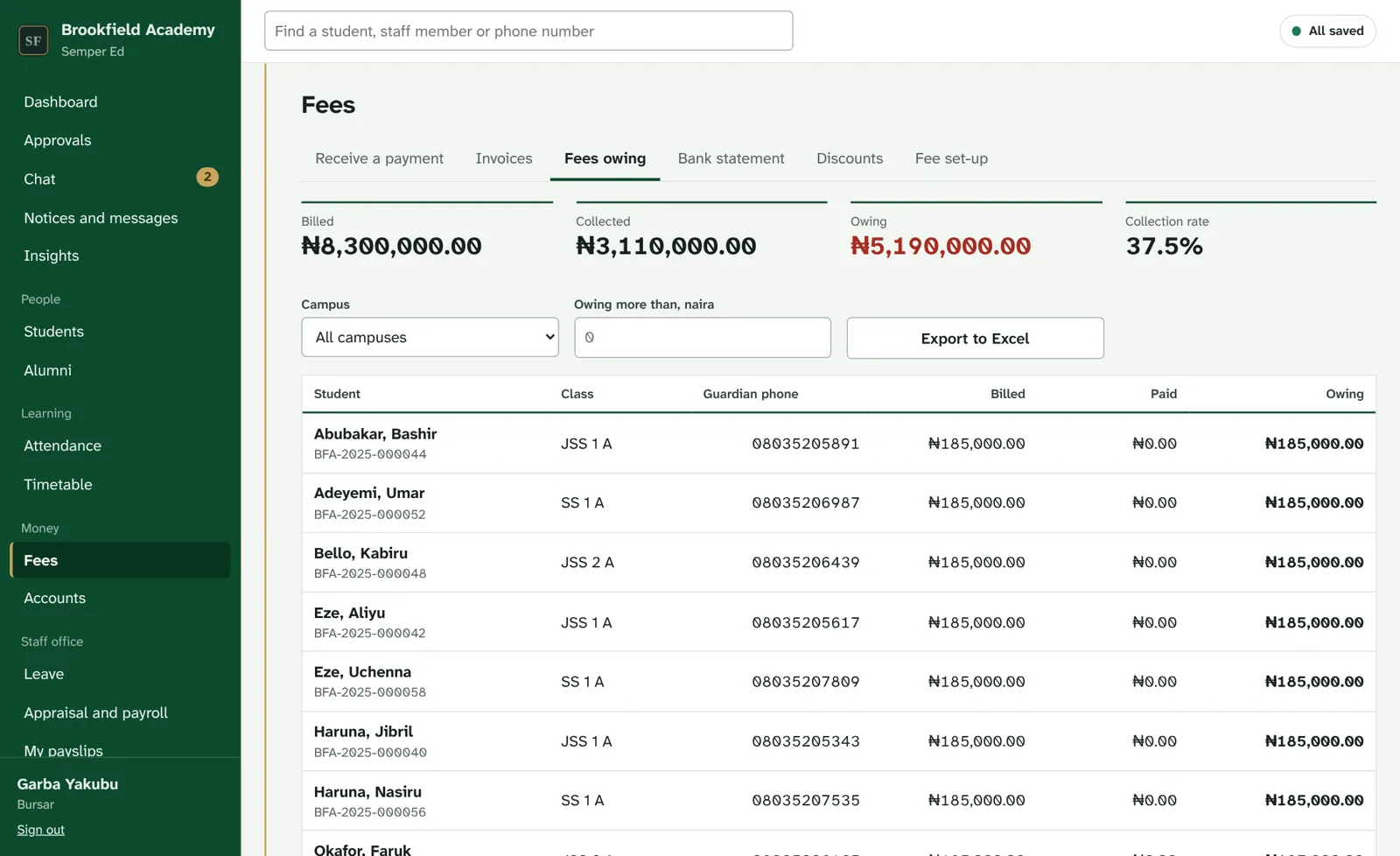
Task: Select student Abubakar, Bashir
Action: click(x=375, y=433)
